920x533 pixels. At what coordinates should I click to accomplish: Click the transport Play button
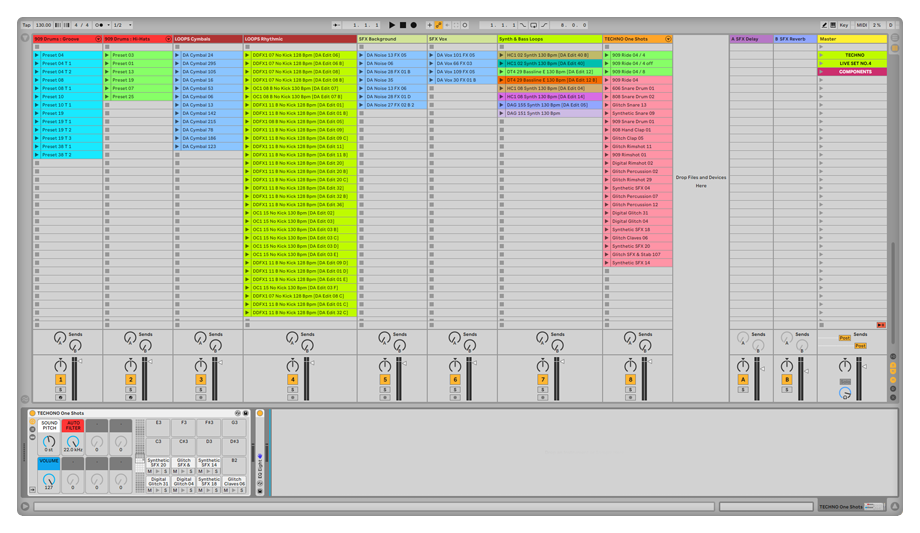[x=392, y=25]
